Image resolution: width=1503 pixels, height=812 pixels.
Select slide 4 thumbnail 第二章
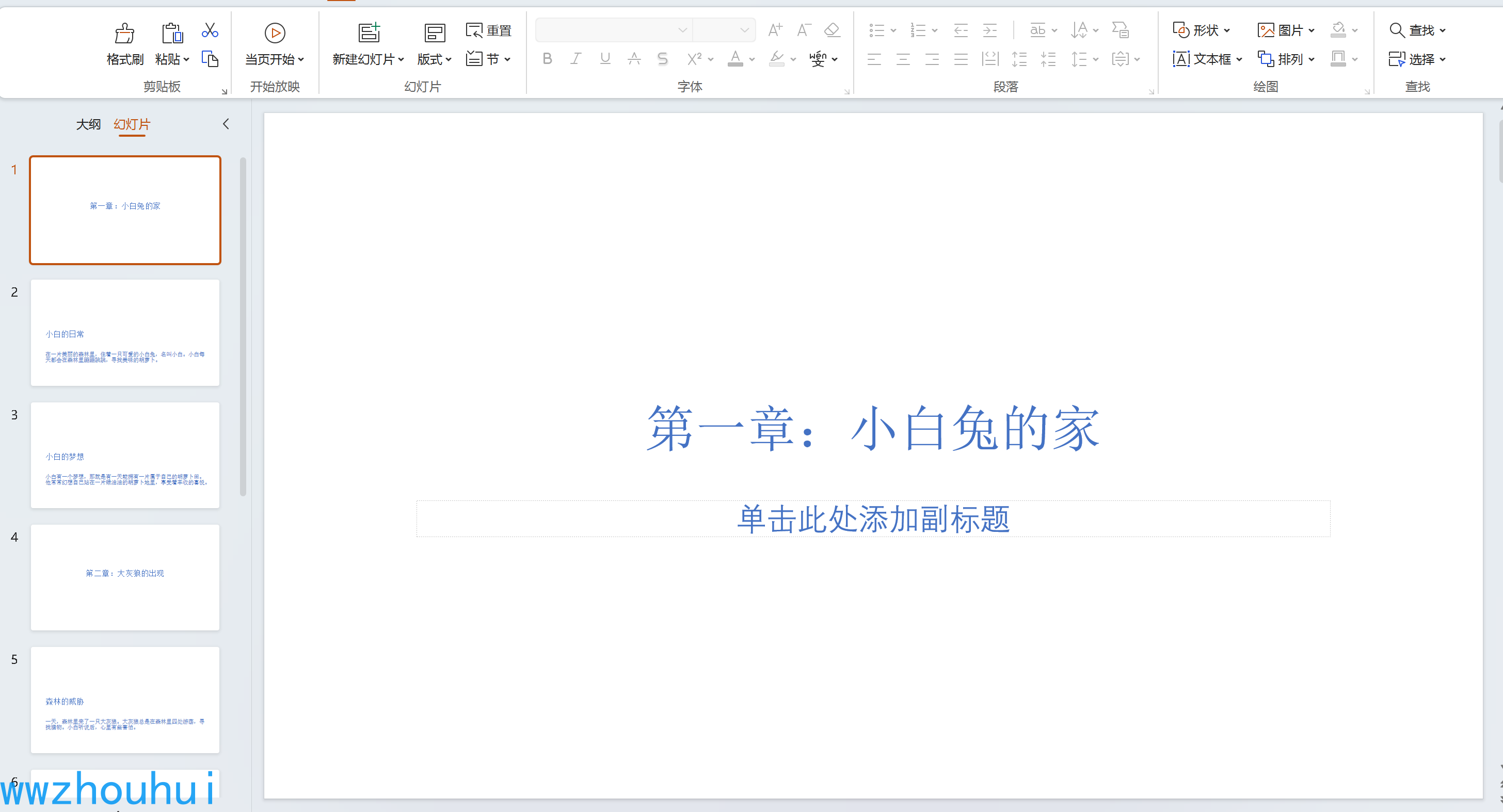tap(125, 577)
